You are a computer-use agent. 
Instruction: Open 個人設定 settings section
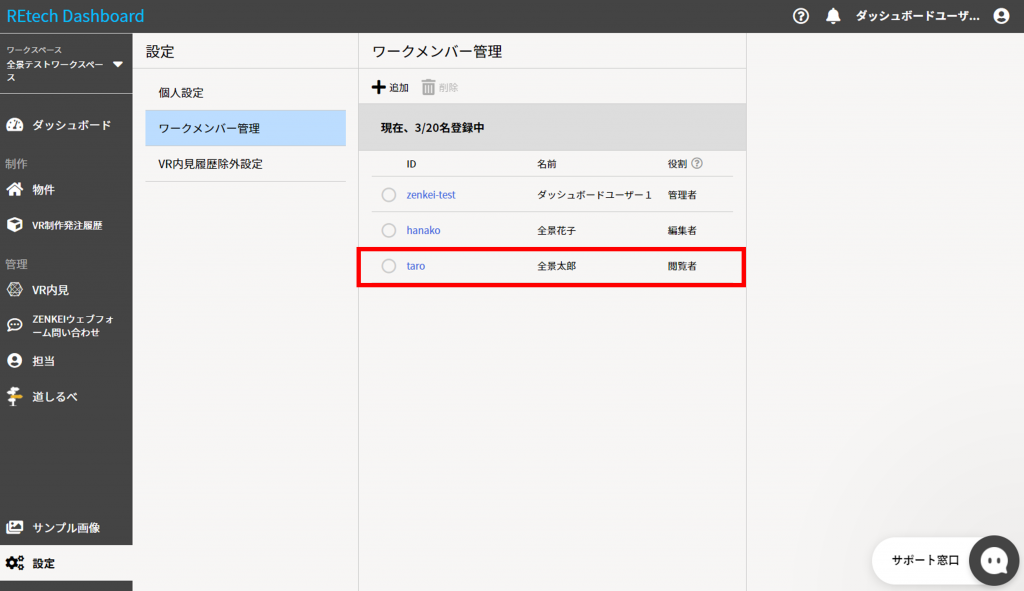(x=246, y=93)
